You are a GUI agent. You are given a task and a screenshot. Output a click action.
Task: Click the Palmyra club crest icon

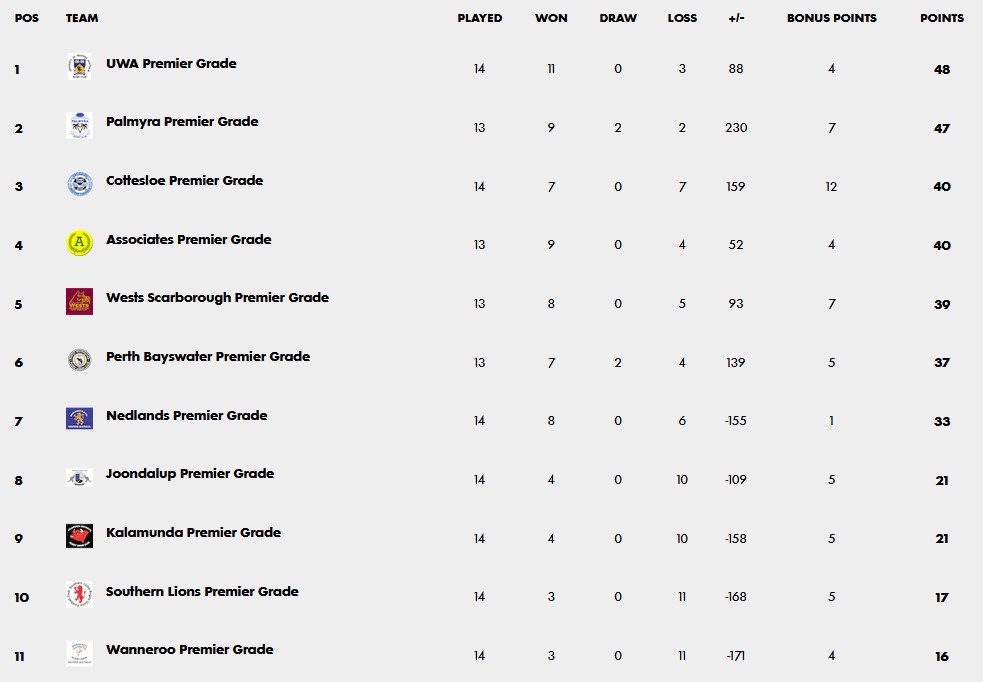[x=79, y=125]
